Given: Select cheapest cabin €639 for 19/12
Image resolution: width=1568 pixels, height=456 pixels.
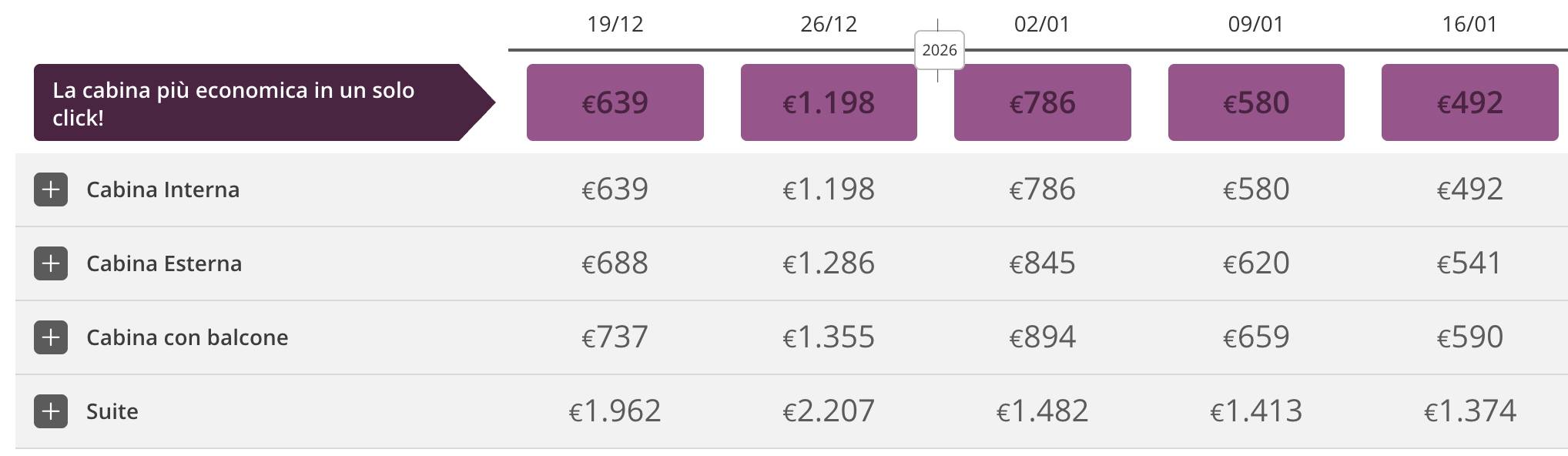Looking at the screenshot, I should coord(615,102).
